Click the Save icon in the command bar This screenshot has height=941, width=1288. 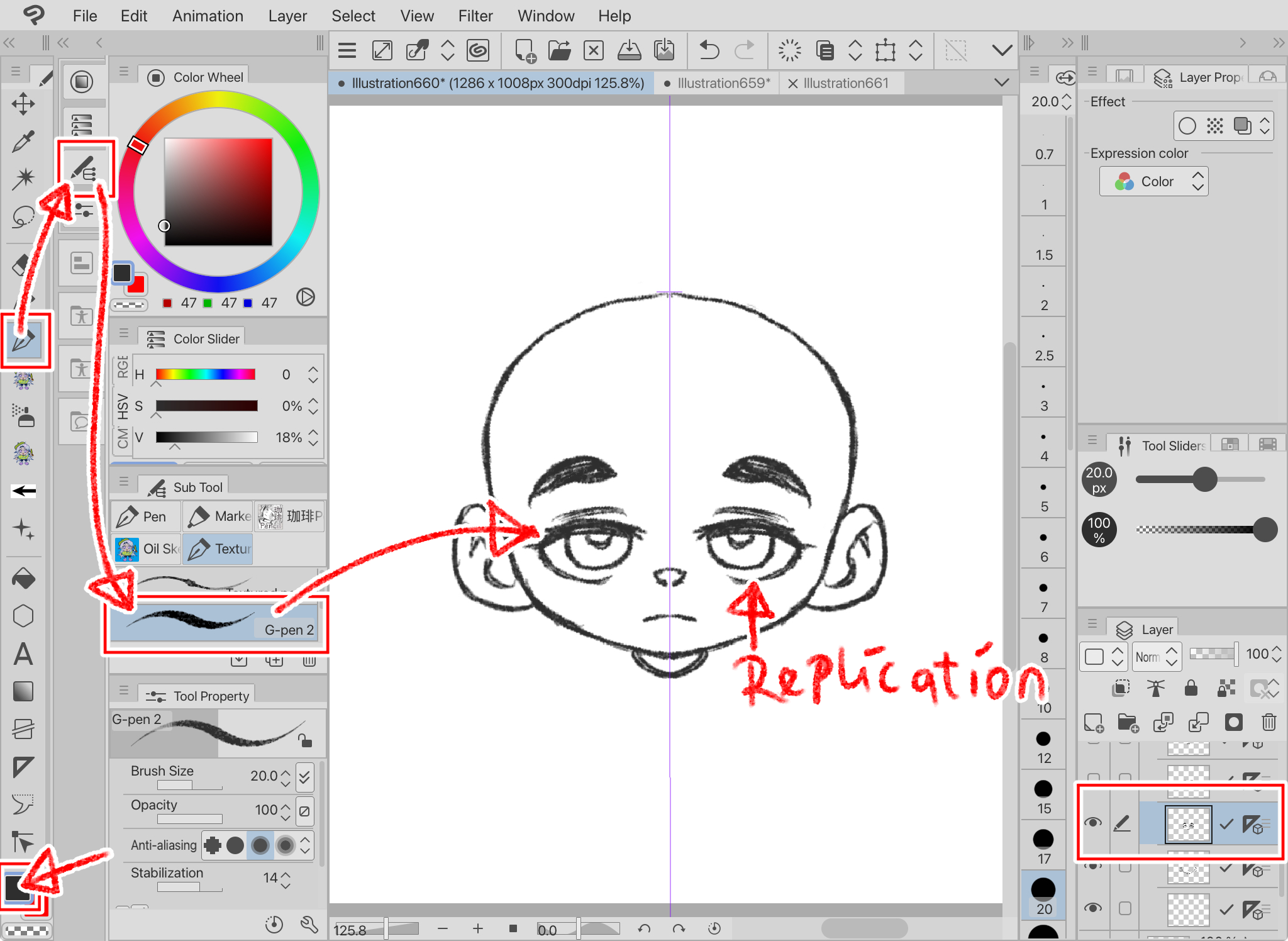coord(629,50)
